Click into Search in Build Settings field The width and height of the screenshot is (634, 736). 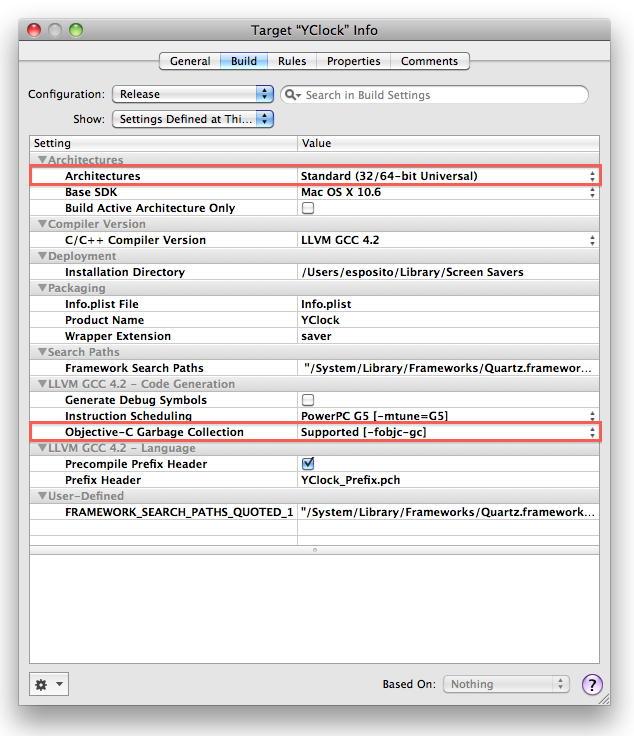point(434,95)
